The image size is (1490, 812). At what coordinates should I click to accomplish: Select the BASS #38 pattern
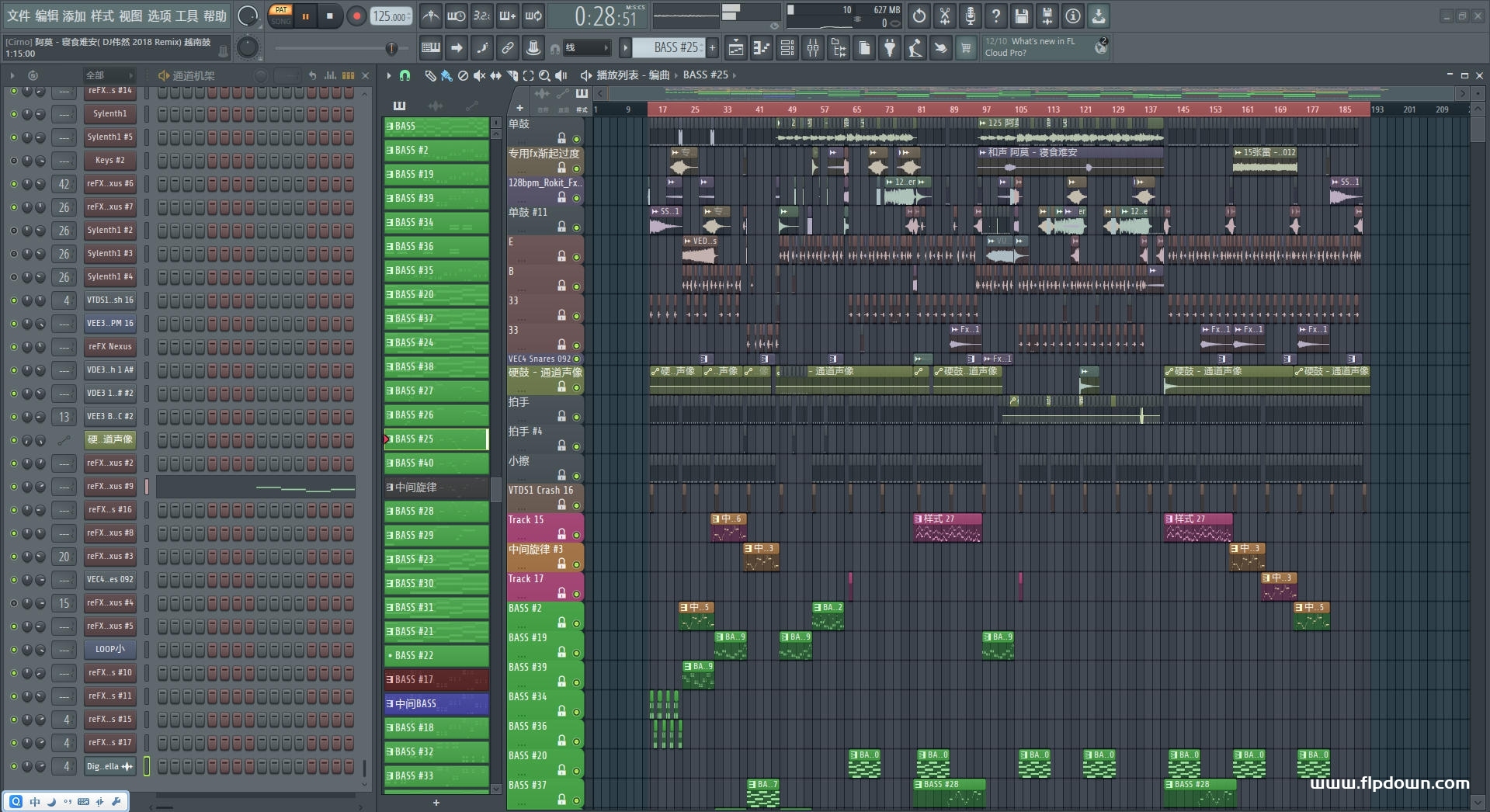click(x=436, y=366)
